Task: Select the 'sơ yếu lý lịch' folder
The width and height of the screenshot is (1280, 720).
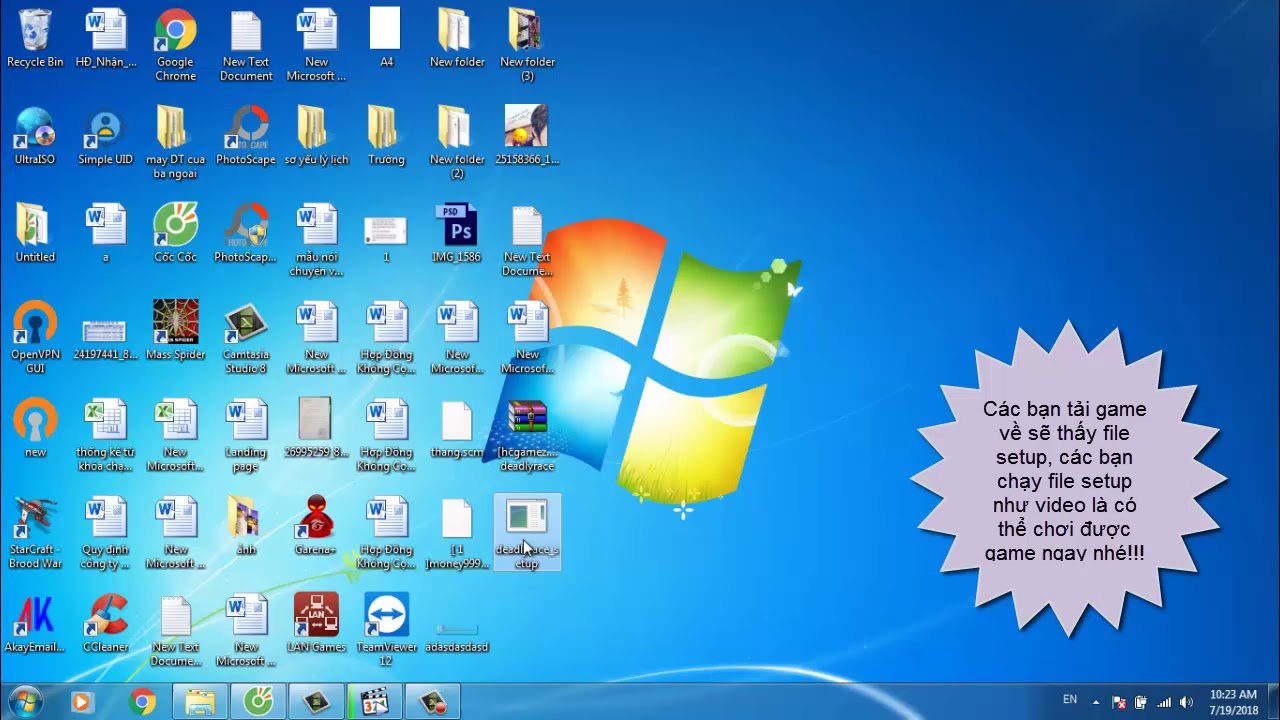Action: coord(316,135)
